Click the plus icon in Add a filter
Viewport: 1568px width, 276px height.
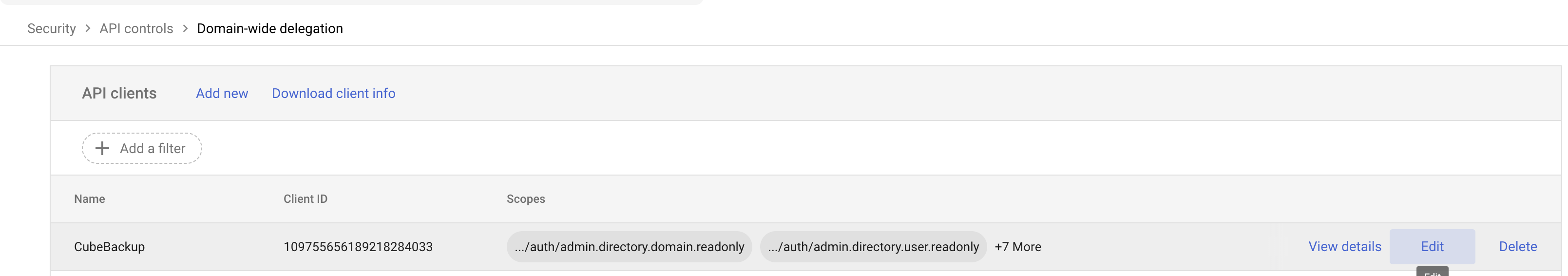tap(102, 148)
